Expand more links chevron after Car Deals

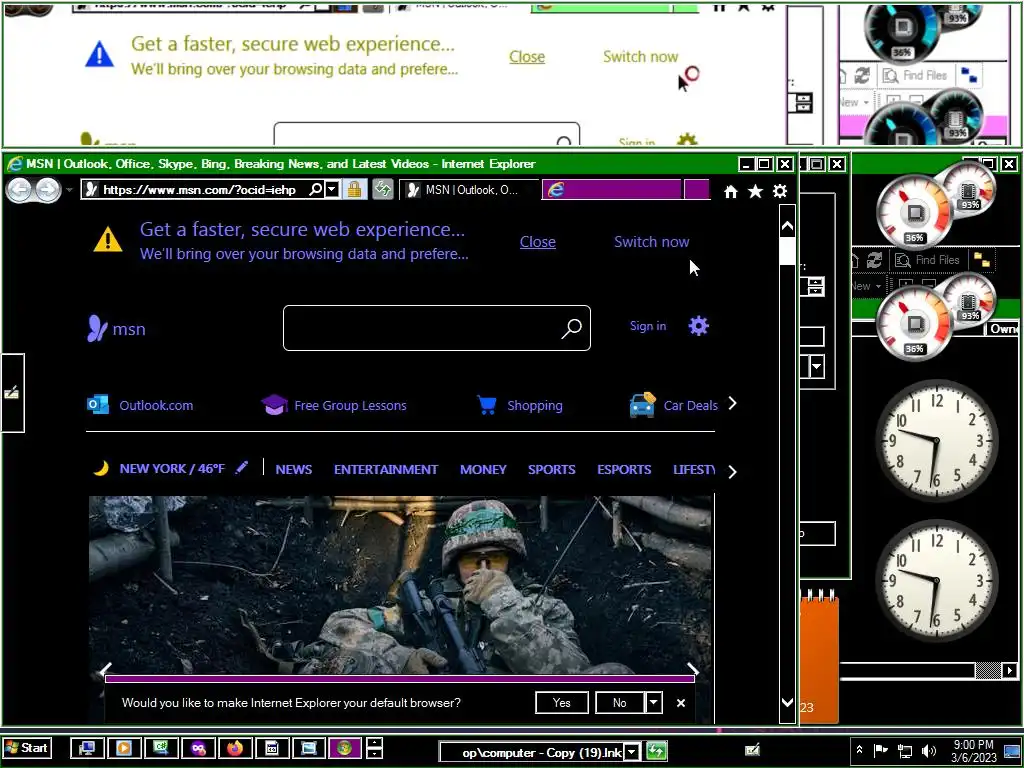pos(732,404)
